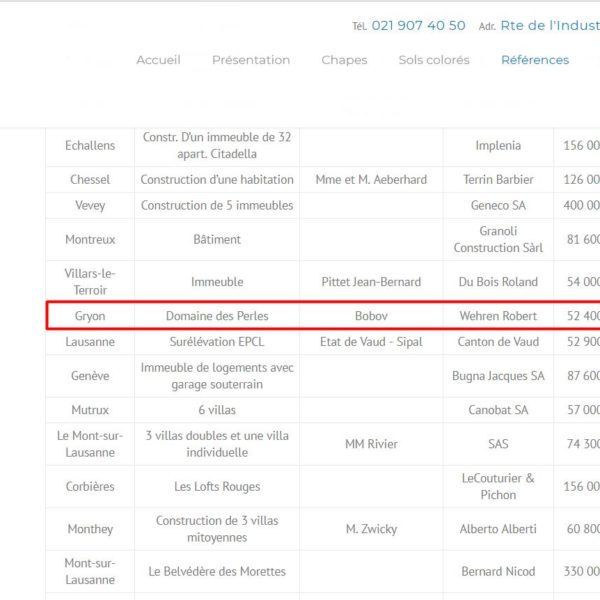Viewport: 600px width, 600px height.
Task: Select the Chapes navigation item
Action: (344, 60)
